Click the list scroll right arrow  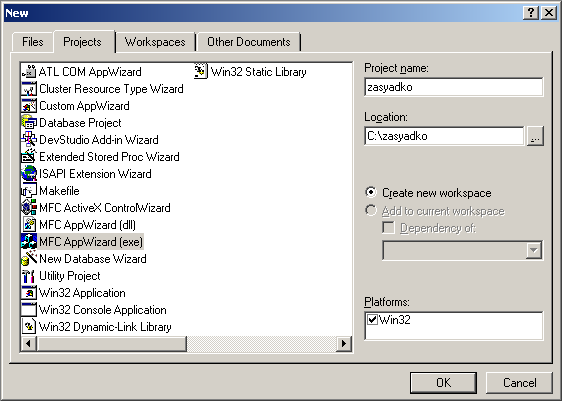344,344
